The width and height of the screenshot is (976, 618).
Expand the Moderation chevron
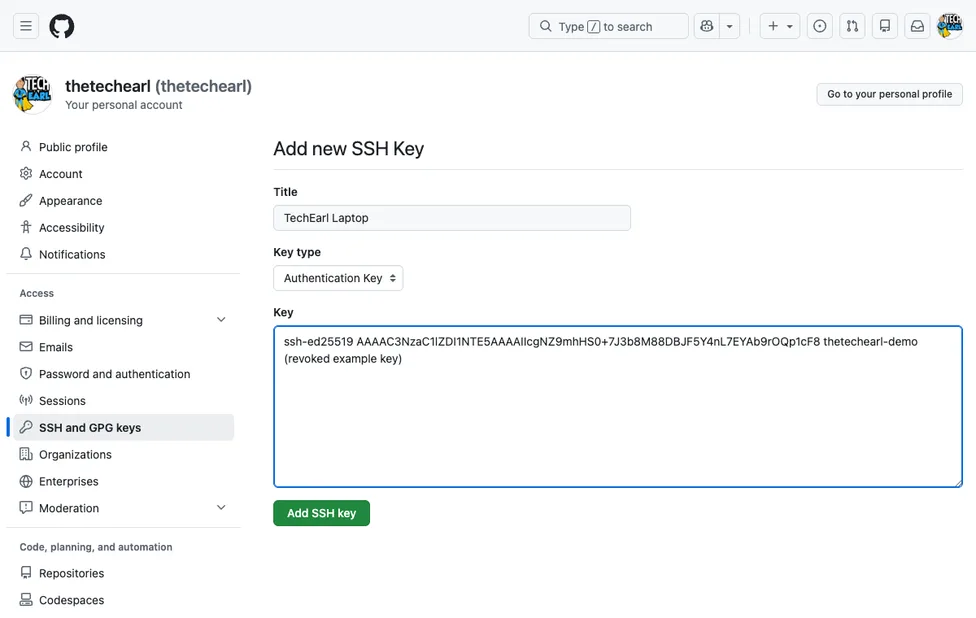coord(221,508)
